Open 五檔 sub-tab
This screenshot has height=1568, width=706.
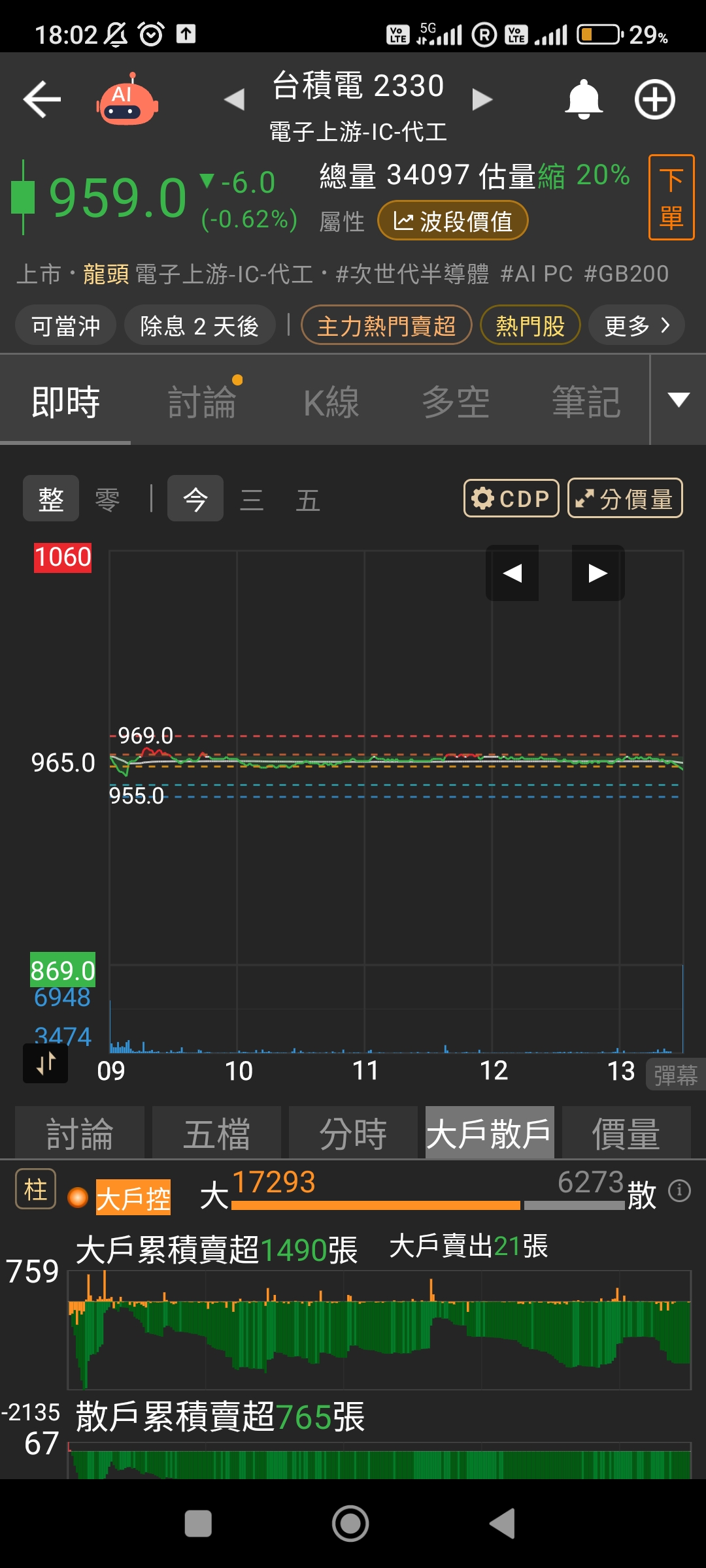216,1133
